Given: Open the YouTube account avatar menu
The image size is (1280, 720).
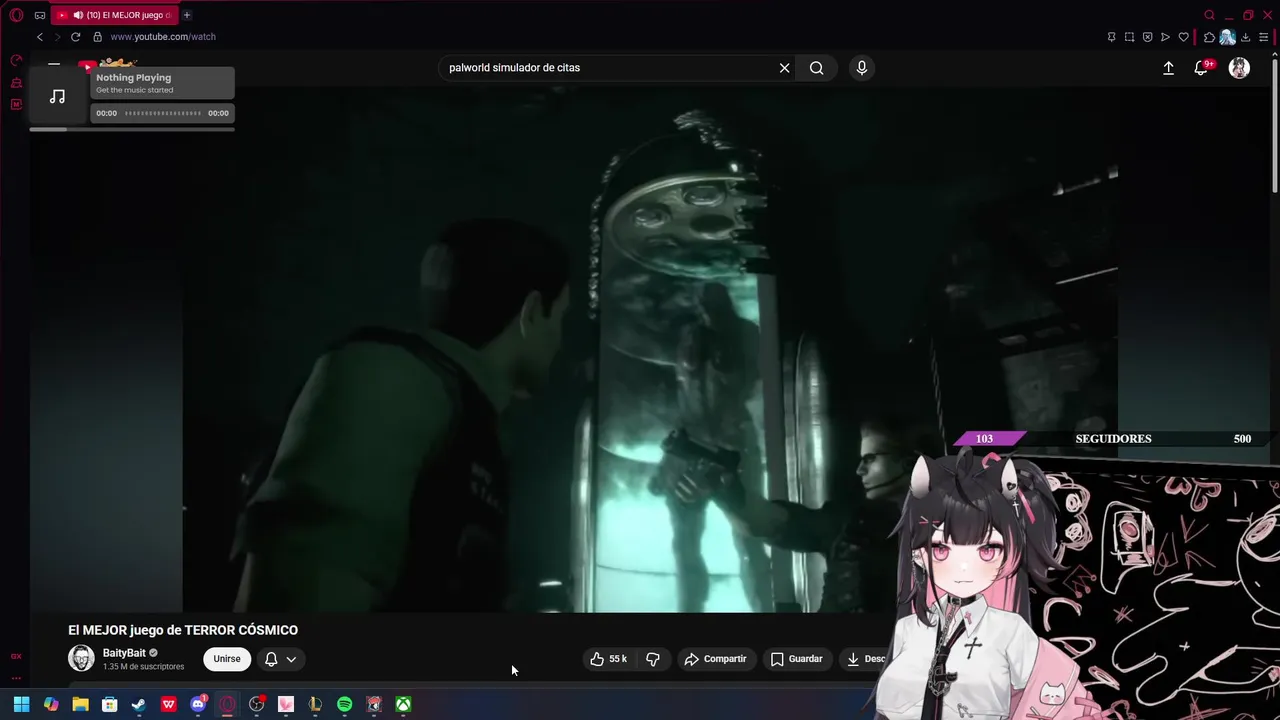Looking at the screenshot, I should (x=1239, y=68).
